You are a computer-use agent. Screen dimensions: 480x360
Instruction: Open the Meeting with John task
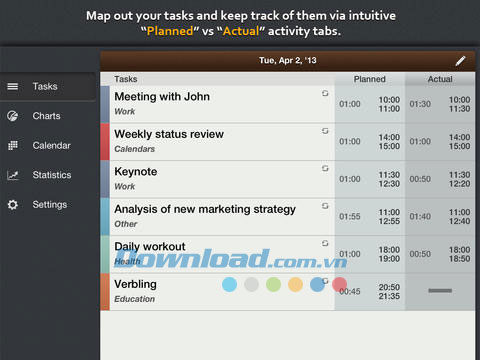[217, 104]
